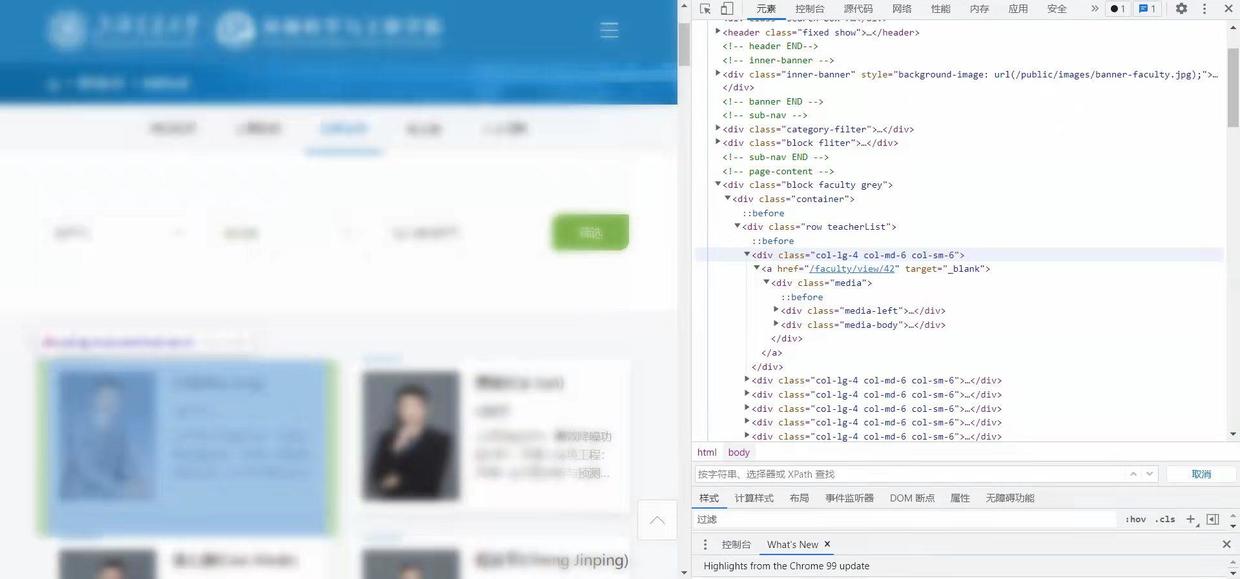The image size is (1240, 579).
Task: Open the 计算样式 styles tab
Action: (754, 498)
